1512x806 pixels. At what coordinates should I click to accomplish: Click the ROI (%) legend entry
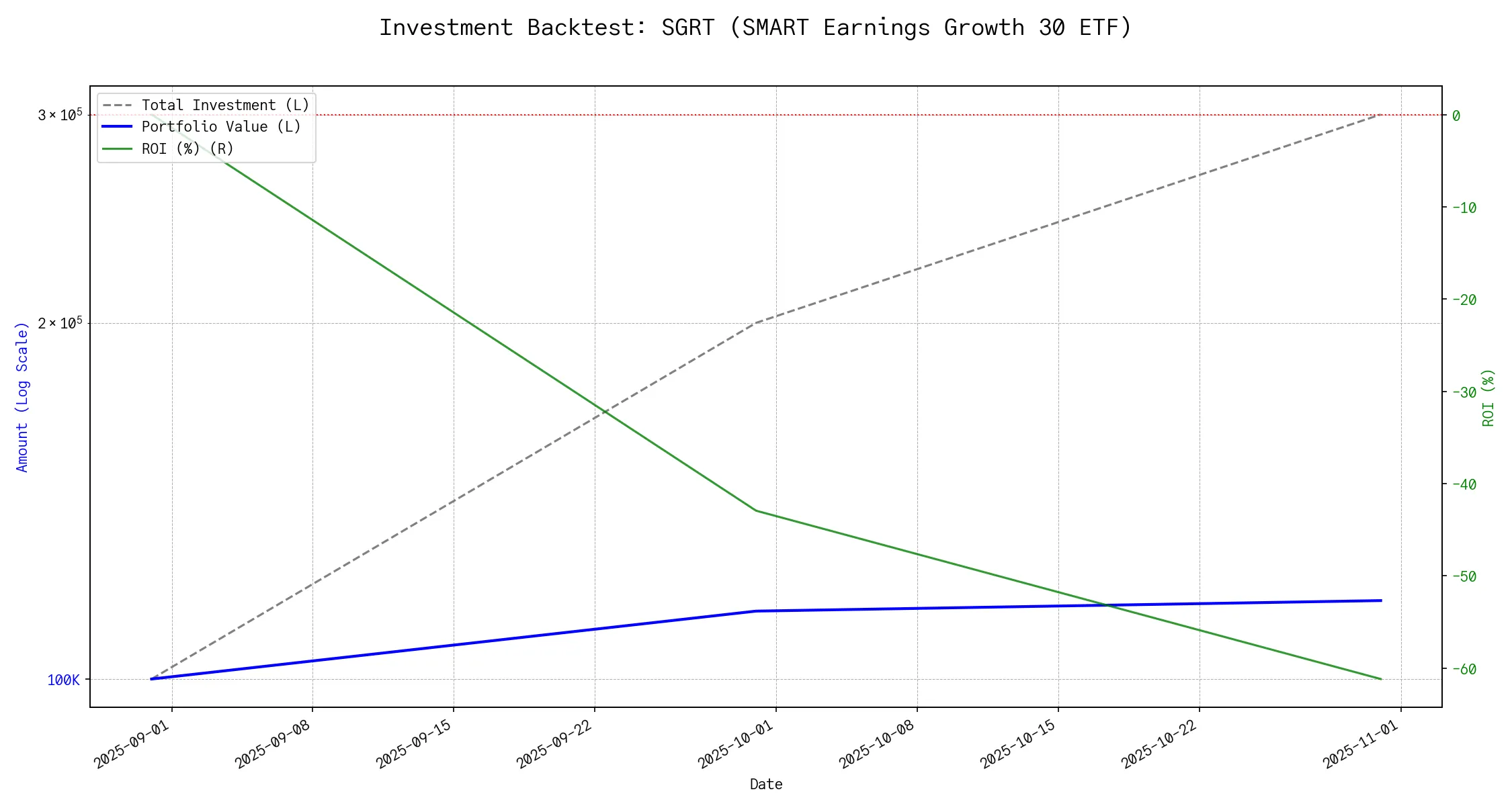click(x=187, y=148)
